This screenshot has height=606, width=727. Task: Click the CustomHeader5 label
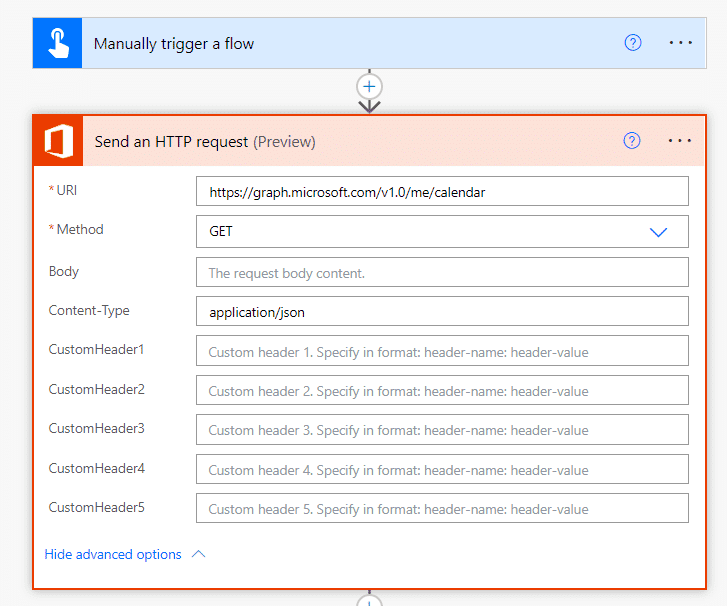tap(96, 507)
